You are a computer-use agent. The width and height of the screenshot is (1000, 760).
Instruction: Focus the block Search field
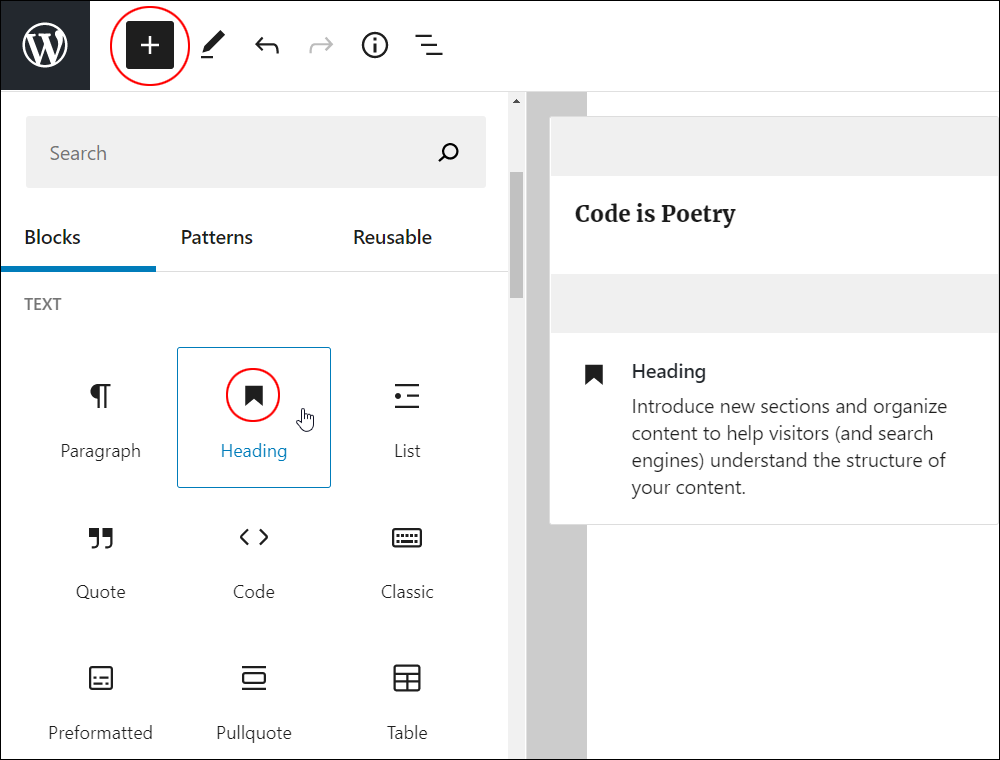[x=256, y=152]
